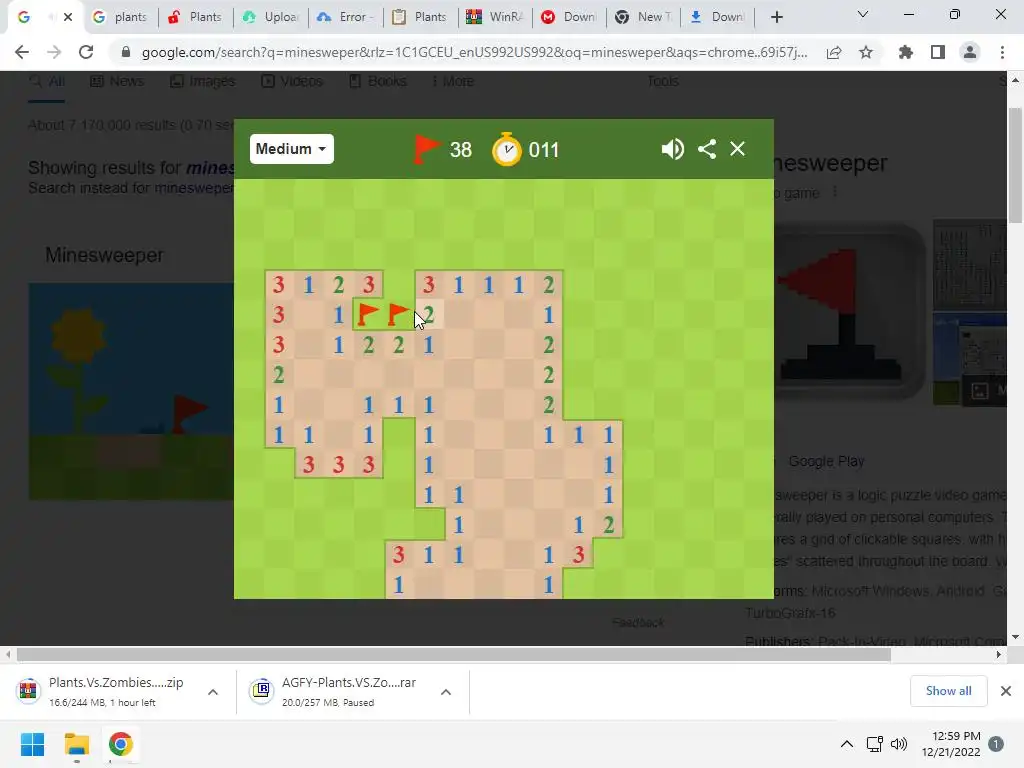This screenshot has width=1024, height=768.
Task: Open the Books search filter
Action: [377, 81]
